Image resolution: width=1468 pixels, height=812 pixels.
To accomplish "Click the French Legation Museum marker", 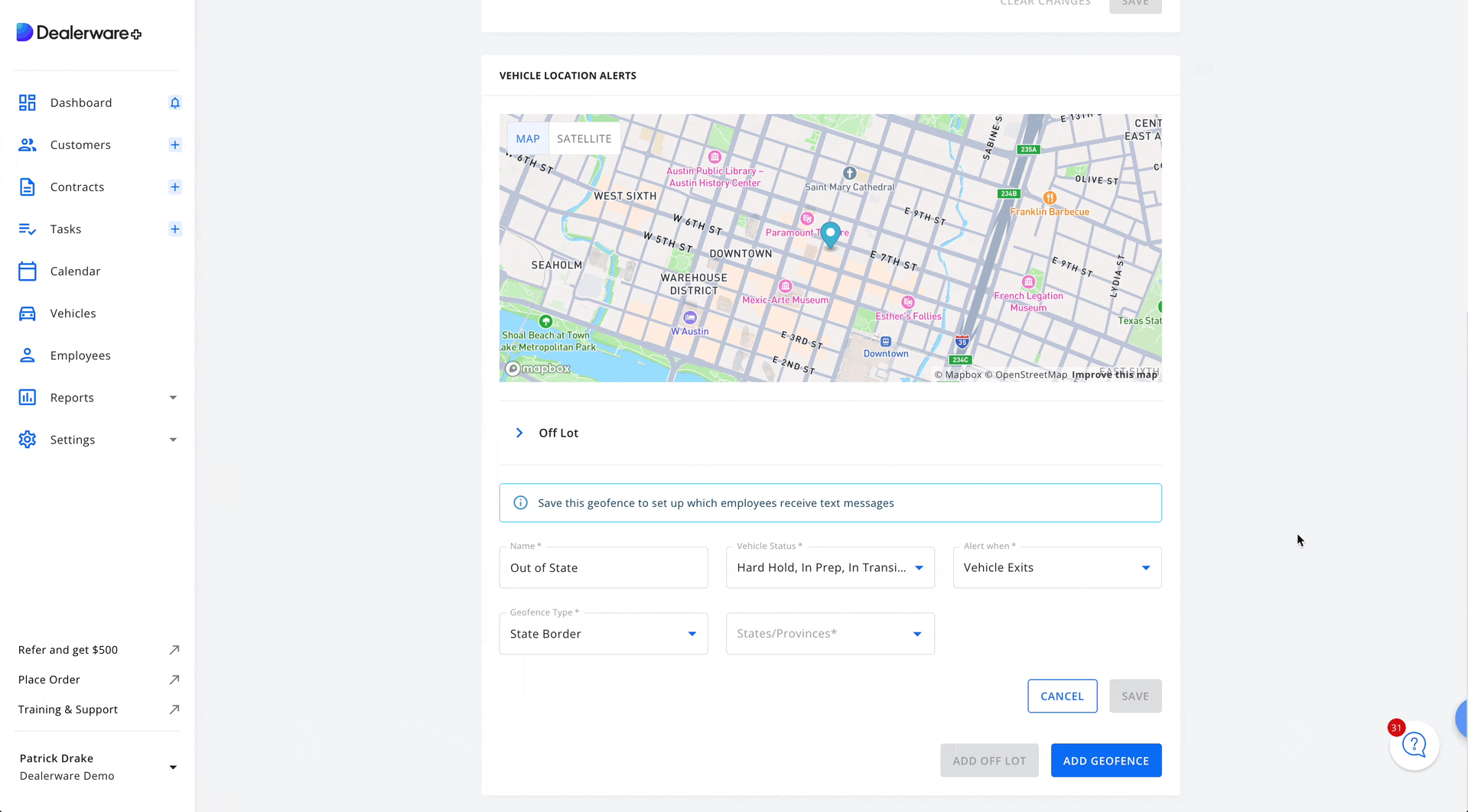I will tap(1028, 282).
